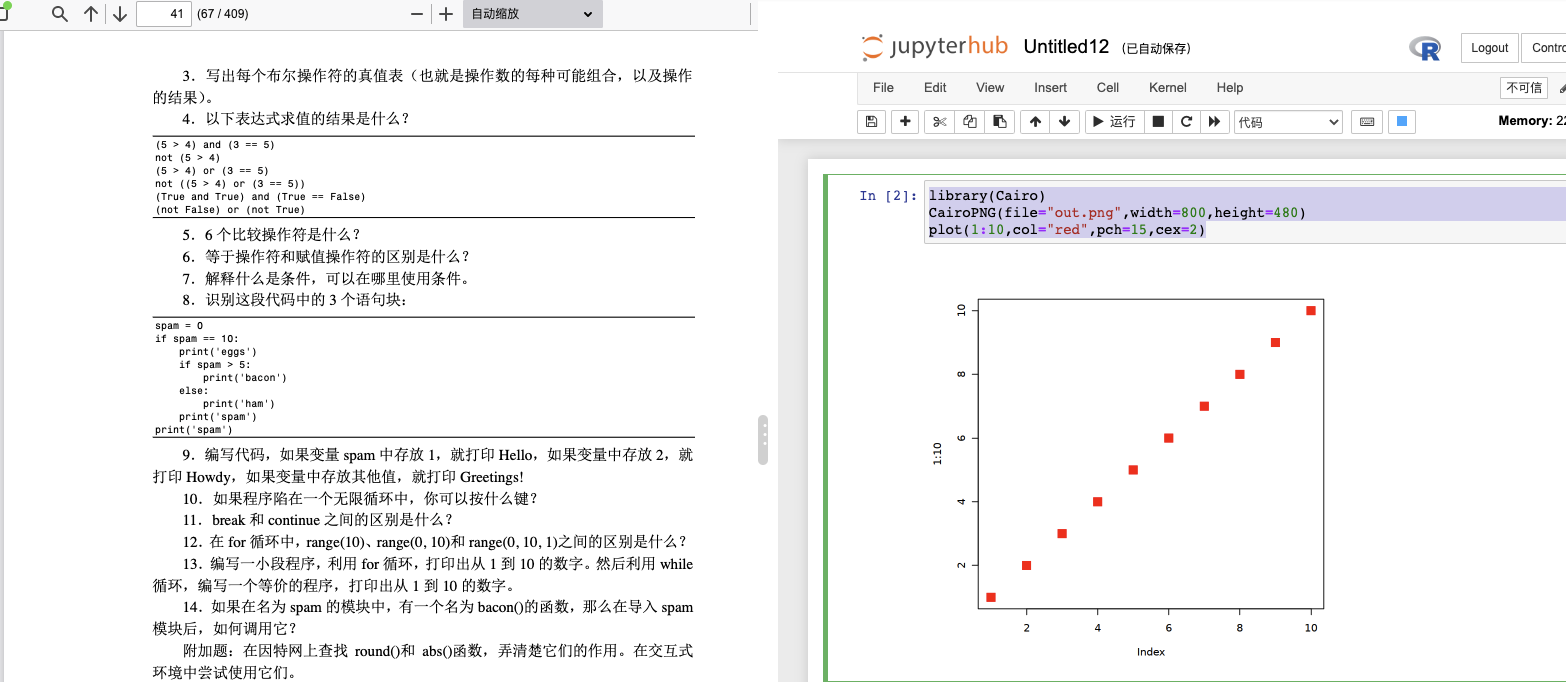This screenshot has width=1566, height=682.
Task: Open the View menu in Jupyter
Action: click(x=990, y=88)
